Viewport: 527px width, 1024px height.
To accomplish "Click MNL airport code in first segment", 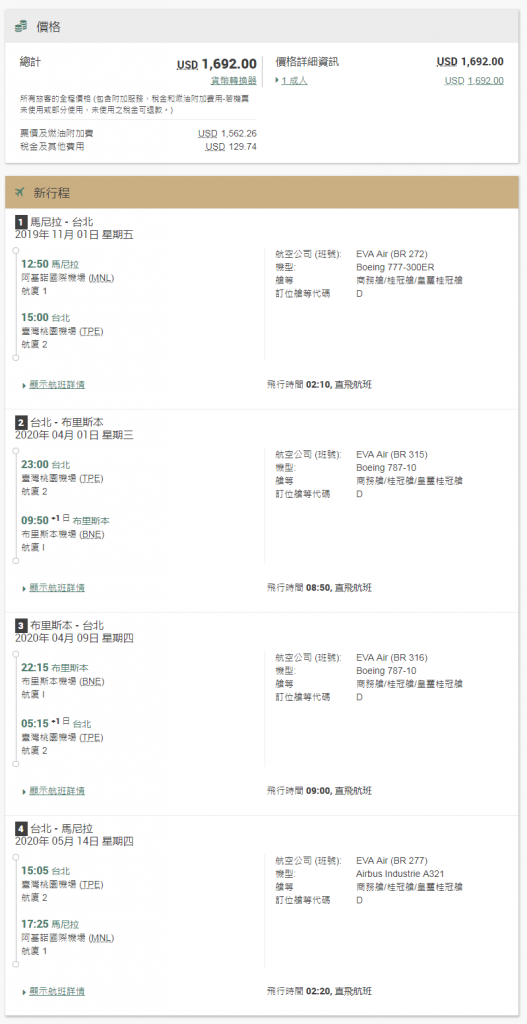I will point(101,278).
